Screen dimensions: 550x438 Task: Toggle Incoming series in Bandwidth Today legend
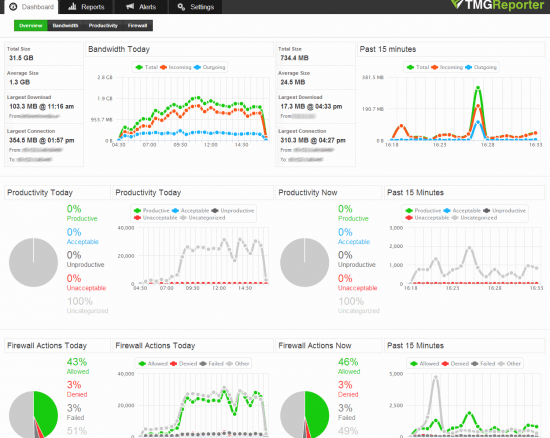click(176, 67)
